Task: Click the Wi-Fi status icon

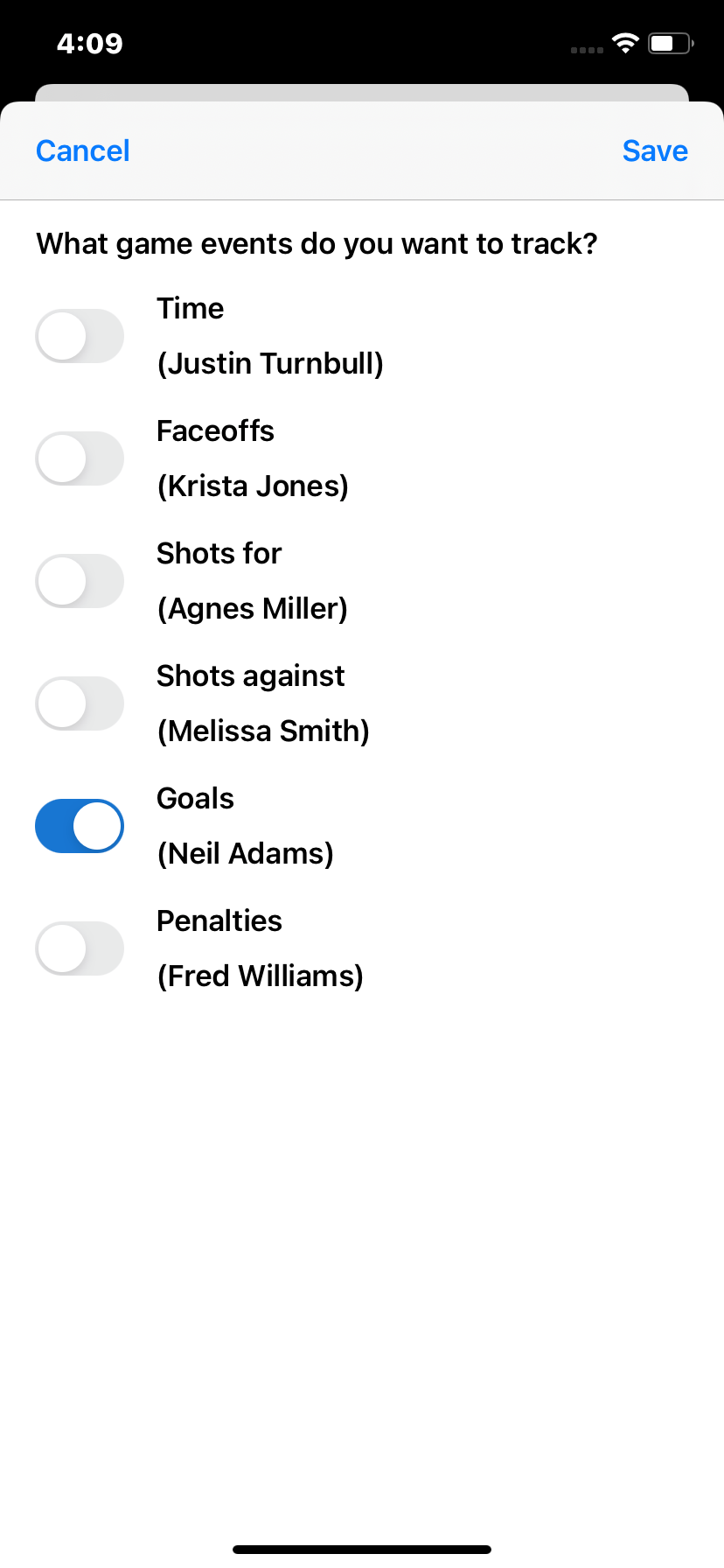Action: (625, 43)
